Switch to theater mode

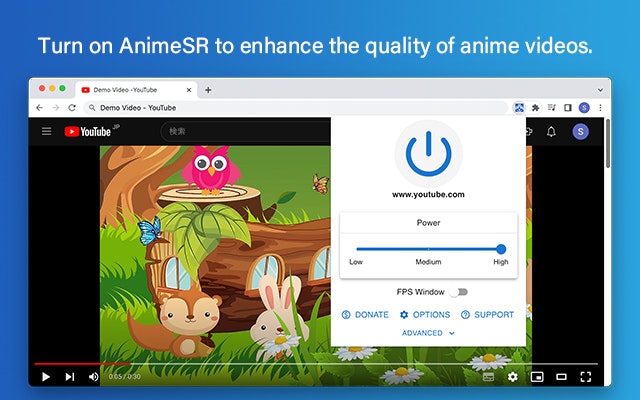click(562, 377)
